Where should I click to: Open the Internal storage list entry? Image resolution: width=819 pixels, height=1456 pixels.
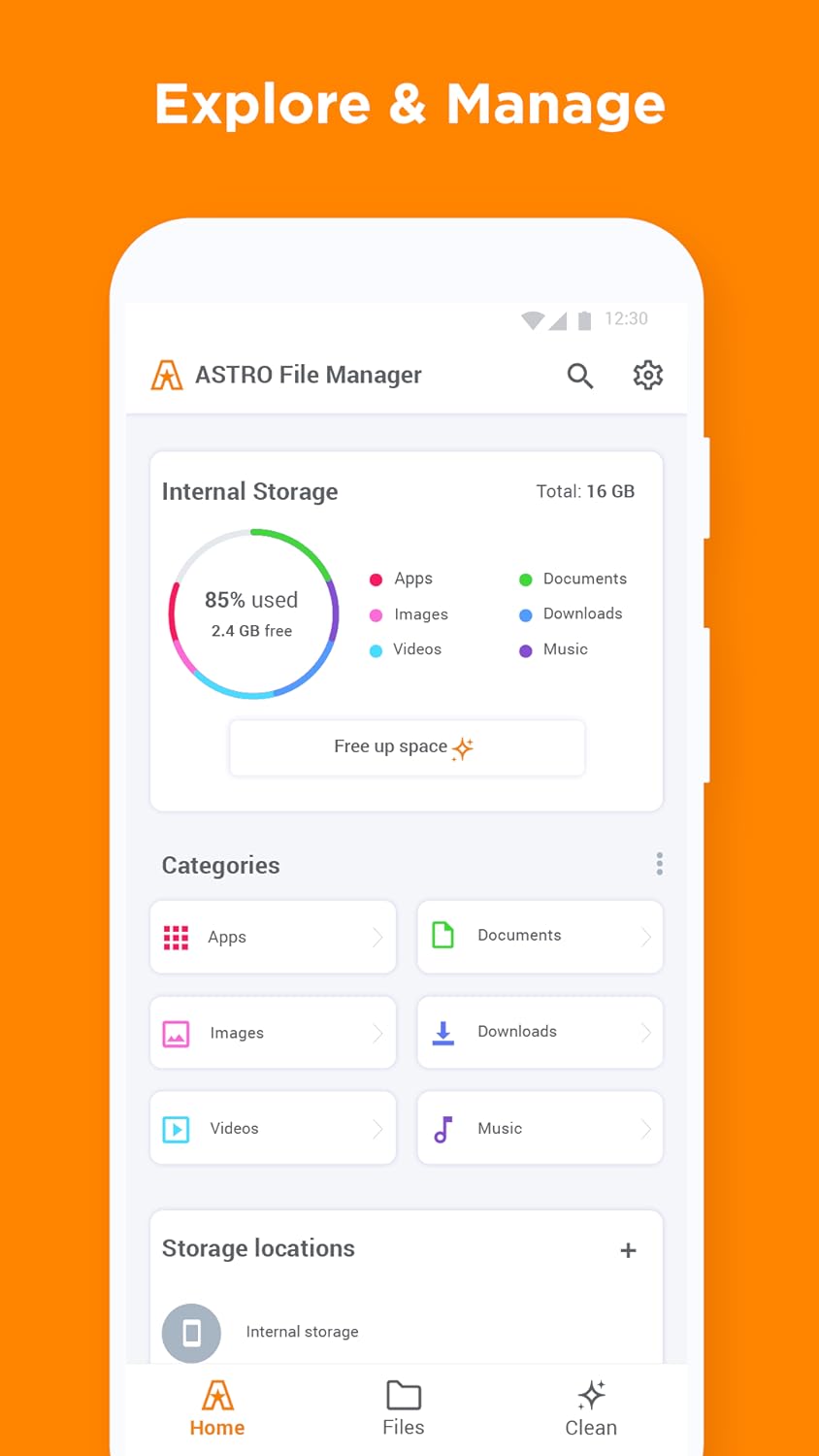coord(302,1333)
